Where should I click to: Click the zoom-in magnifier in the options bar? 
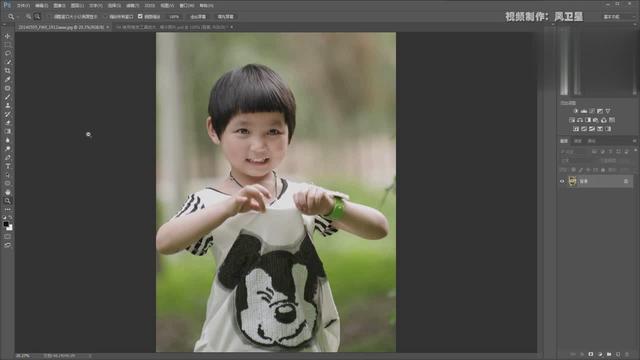click(x=28, y=17)
